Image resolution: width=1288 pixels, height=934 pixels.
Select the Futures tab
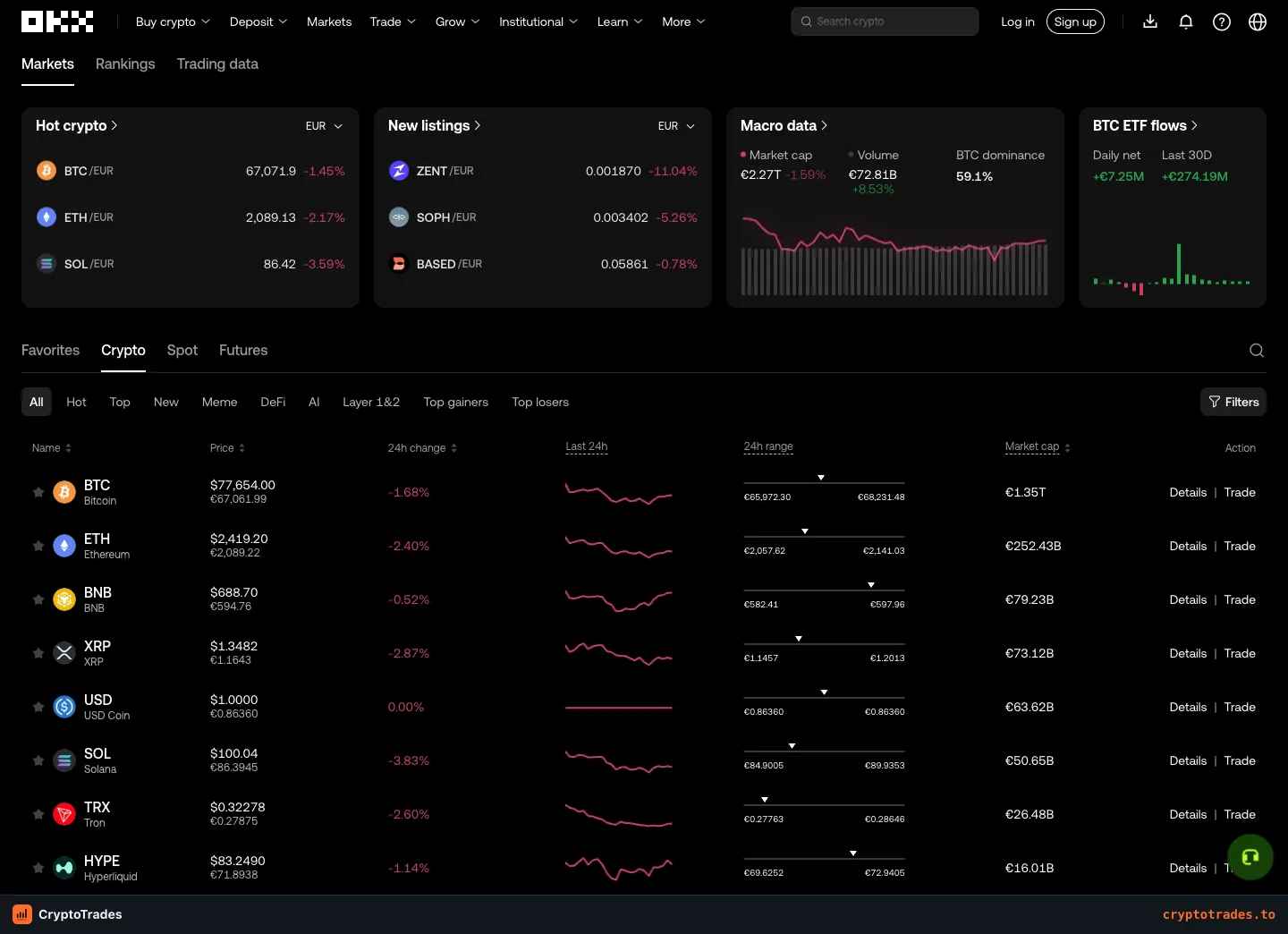pos(243,351)
